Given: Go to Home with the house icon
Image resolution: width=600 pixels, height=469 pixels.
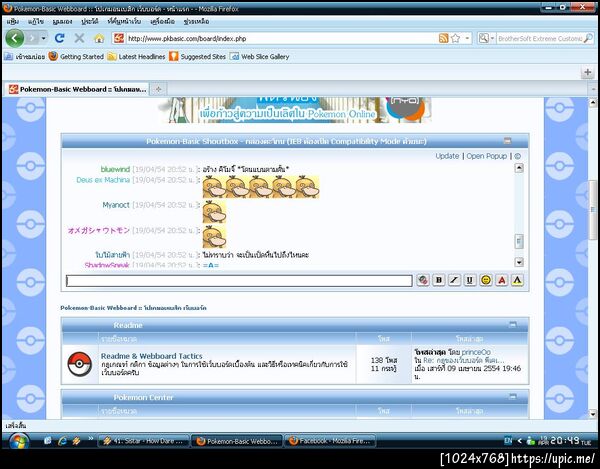Looking at the screenshot, I should (x=99, y=38).
